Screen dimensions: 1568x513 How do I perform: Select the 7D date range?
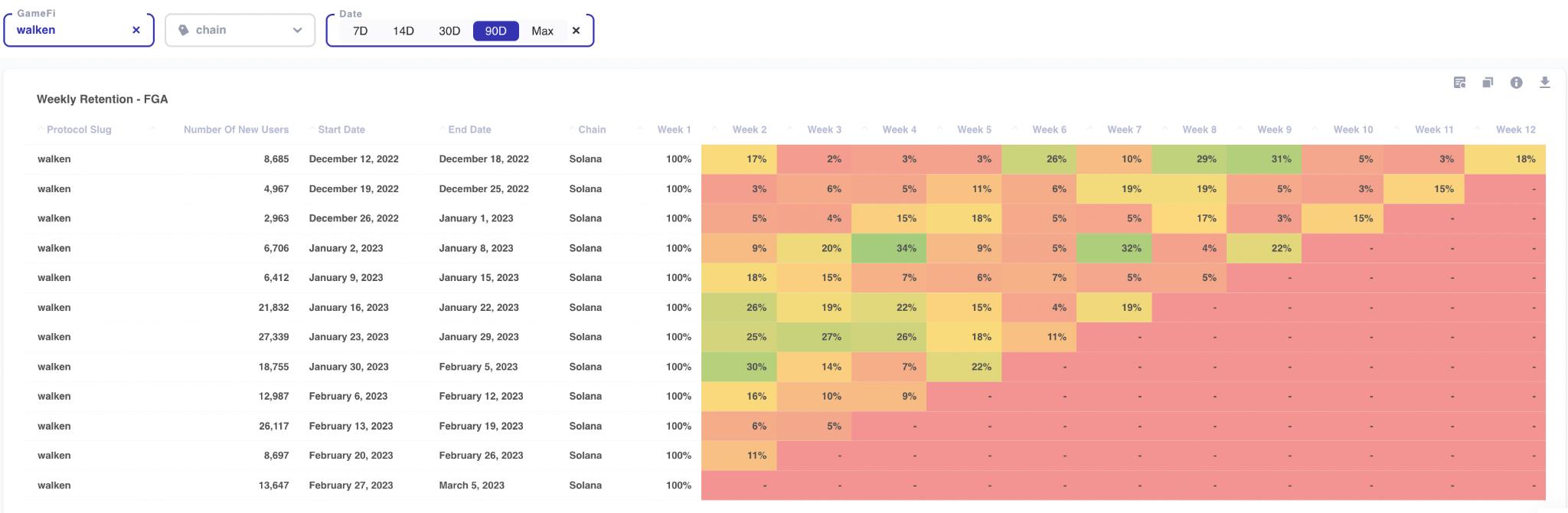pyautogui.click(x=360, y=31)
